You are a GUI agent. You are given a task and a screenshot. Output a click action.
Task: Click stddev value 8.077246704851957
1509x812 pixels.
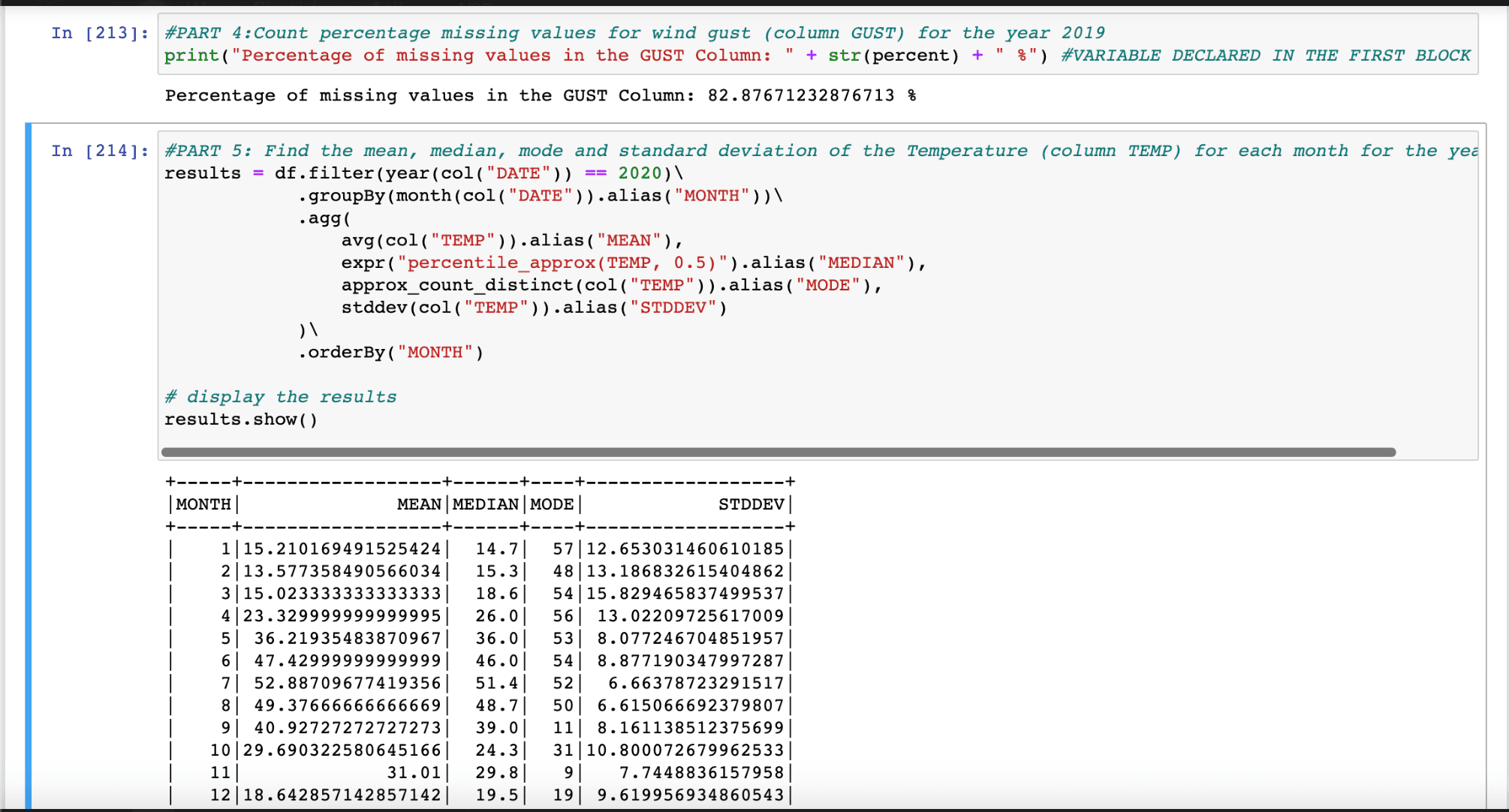click(x=691, y=639)
